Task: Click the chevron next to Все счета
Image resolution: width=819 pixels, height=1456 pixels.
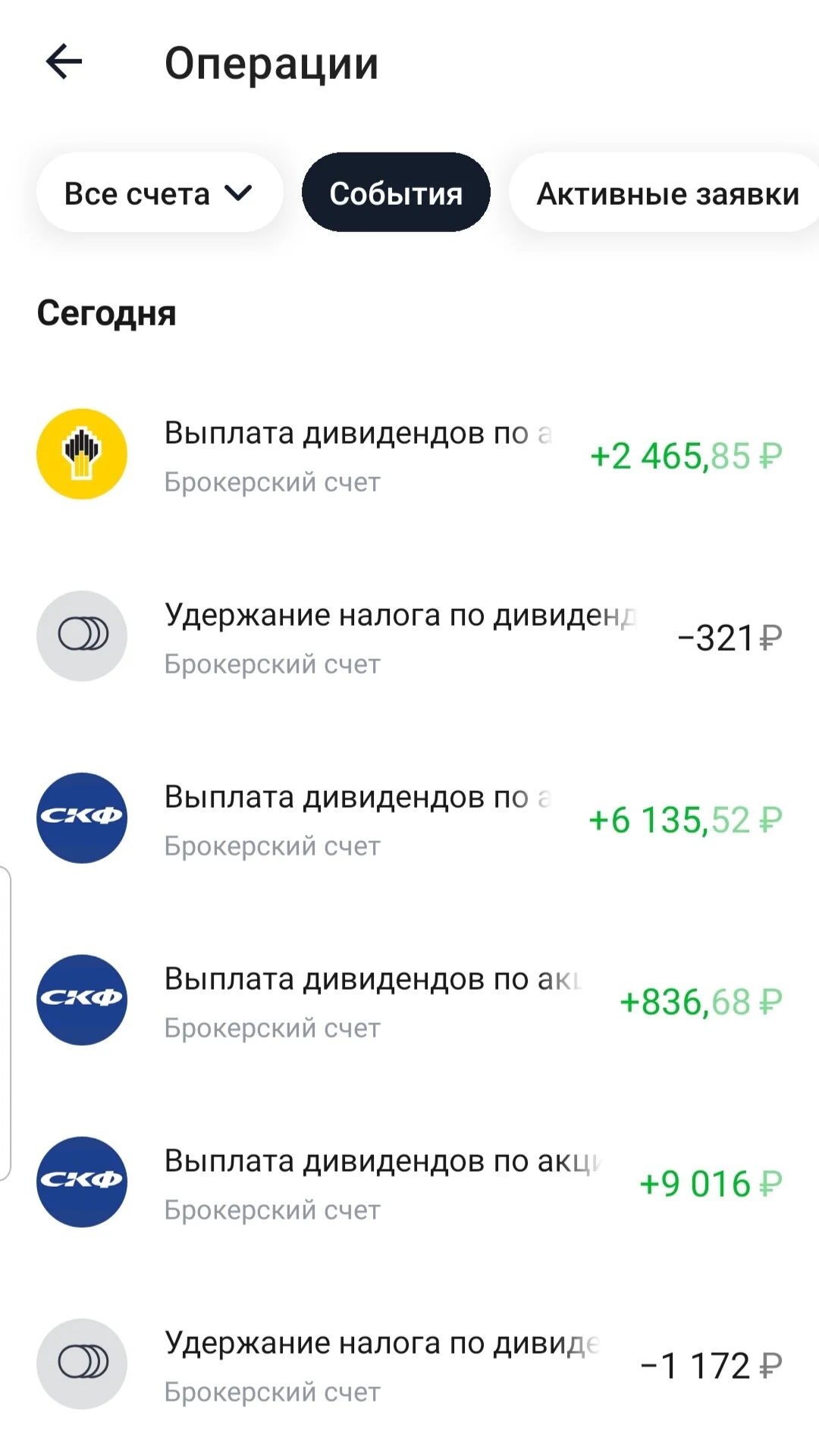Action: [238, 194]
